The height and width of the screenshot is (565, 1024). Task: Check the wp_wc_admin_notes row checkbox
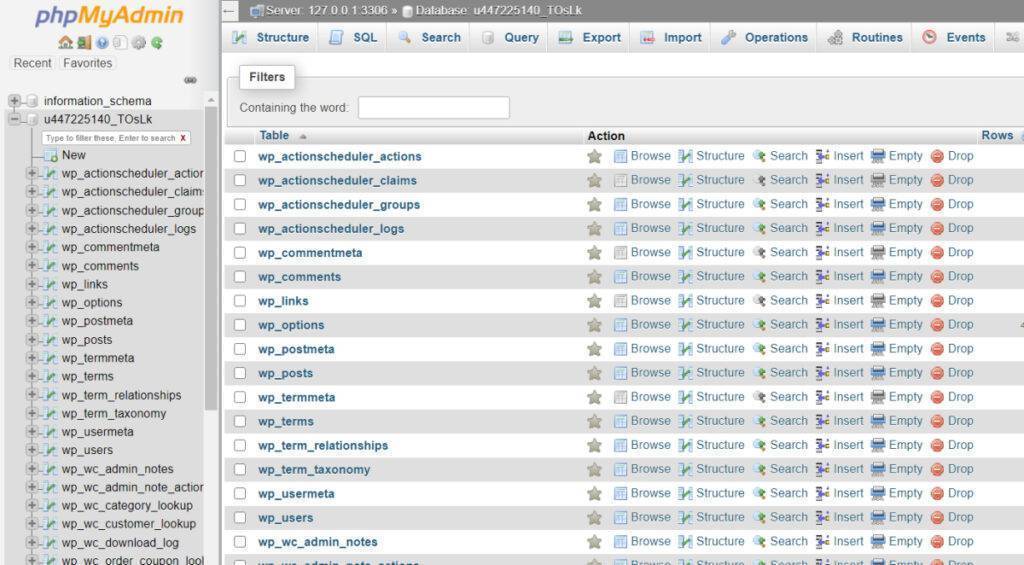[x=240, y=541]
